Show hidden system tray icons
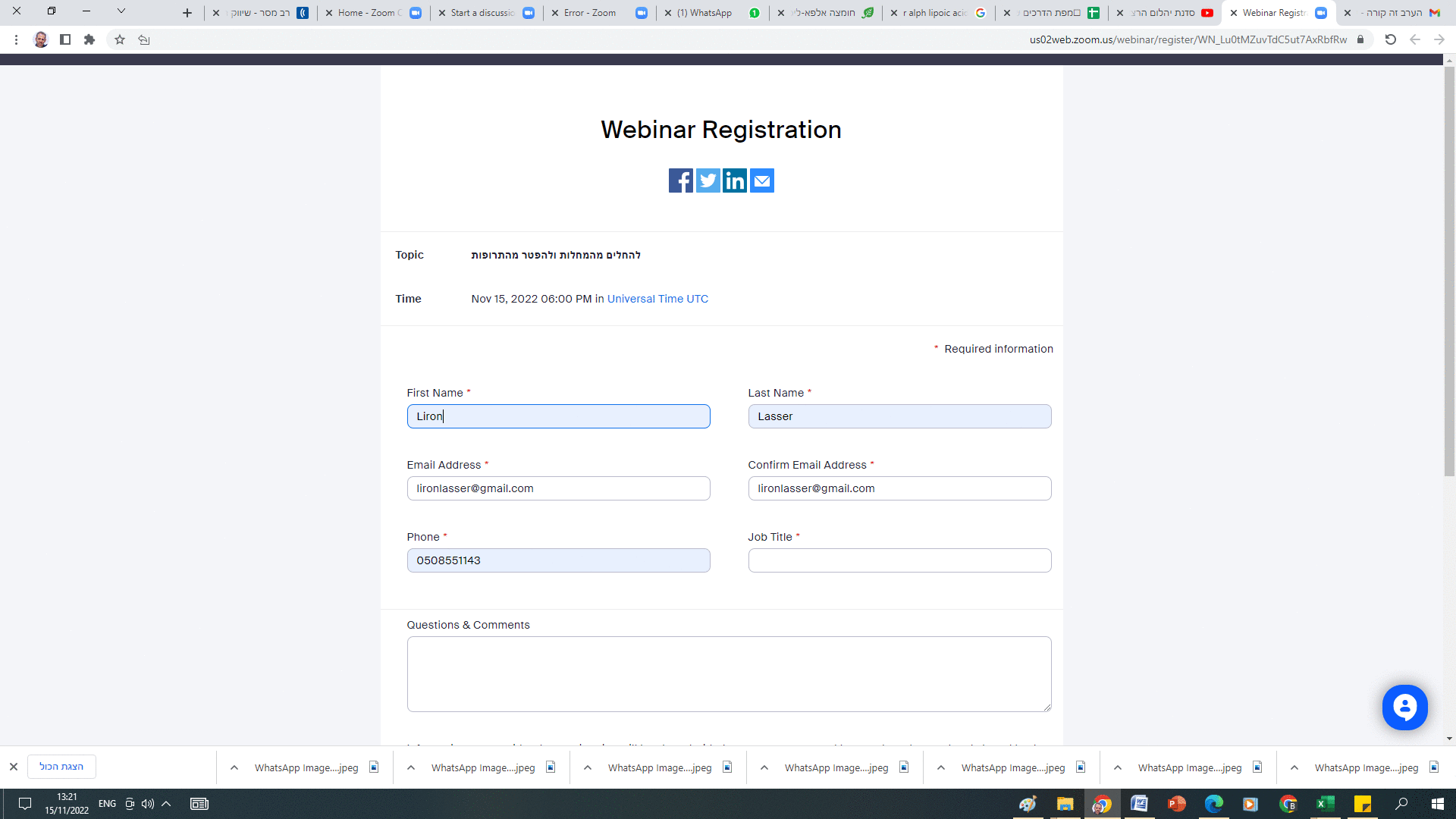 tap(166, 804)
